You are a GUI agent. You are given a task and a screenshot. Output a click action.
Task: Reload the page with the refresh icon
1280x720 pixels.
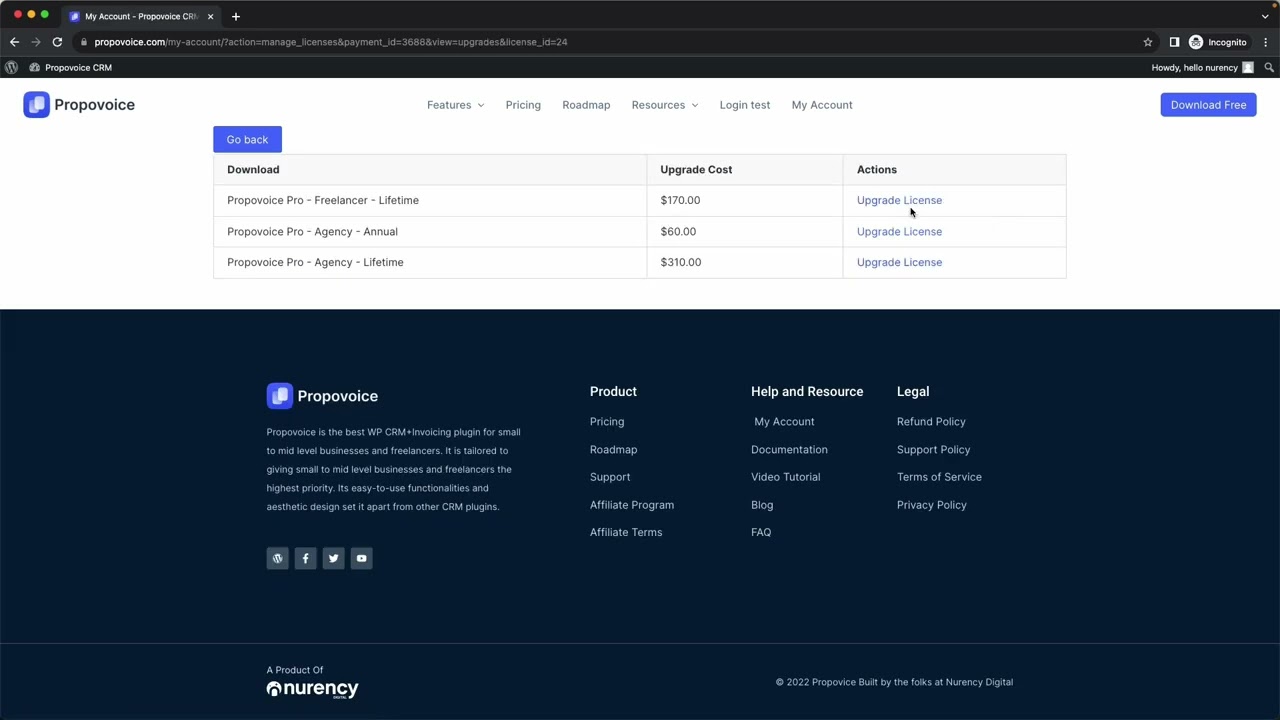point(57,42)
